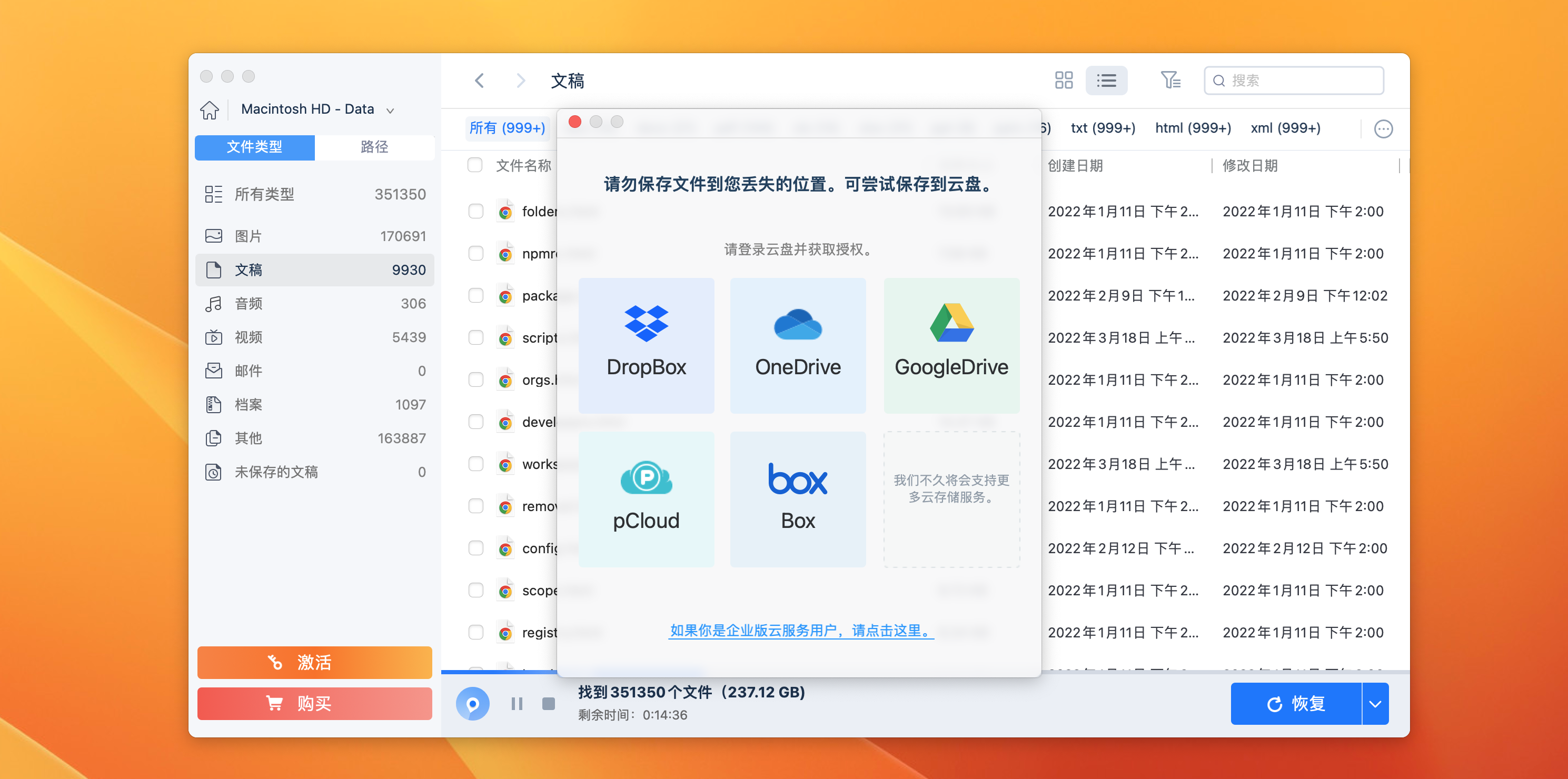Switch to 路径 path tab
This screenshot has height=779, width=1568.
tap(374, 147)
